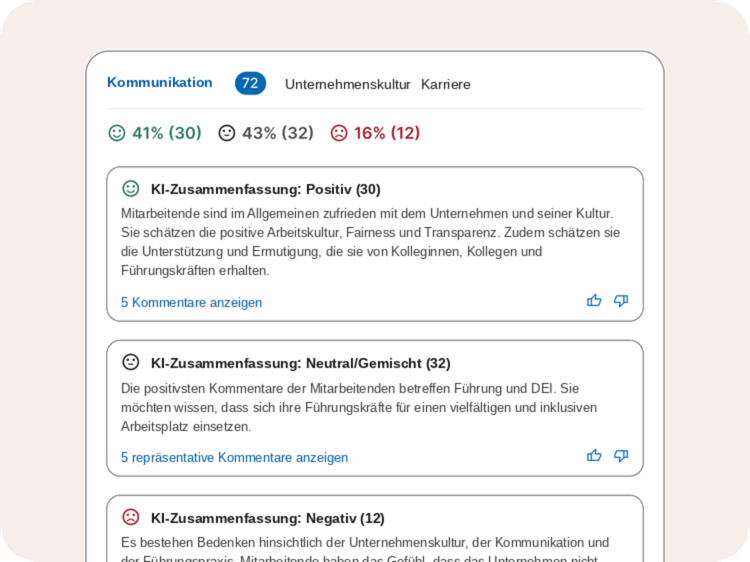
Task: Filter by the 43% (32) neutral sentiment
Action: (265, 133)
